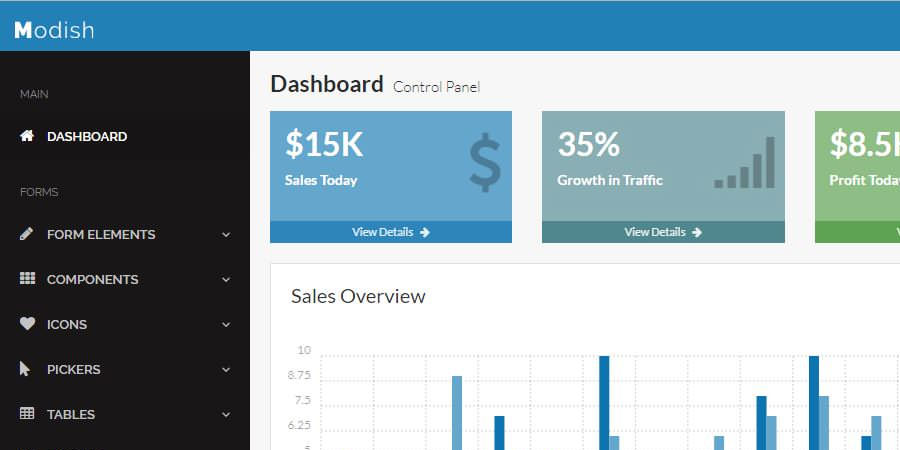Select the $8.5K profit figure
Screen dimensions: 900x450
tap(864, 144)
